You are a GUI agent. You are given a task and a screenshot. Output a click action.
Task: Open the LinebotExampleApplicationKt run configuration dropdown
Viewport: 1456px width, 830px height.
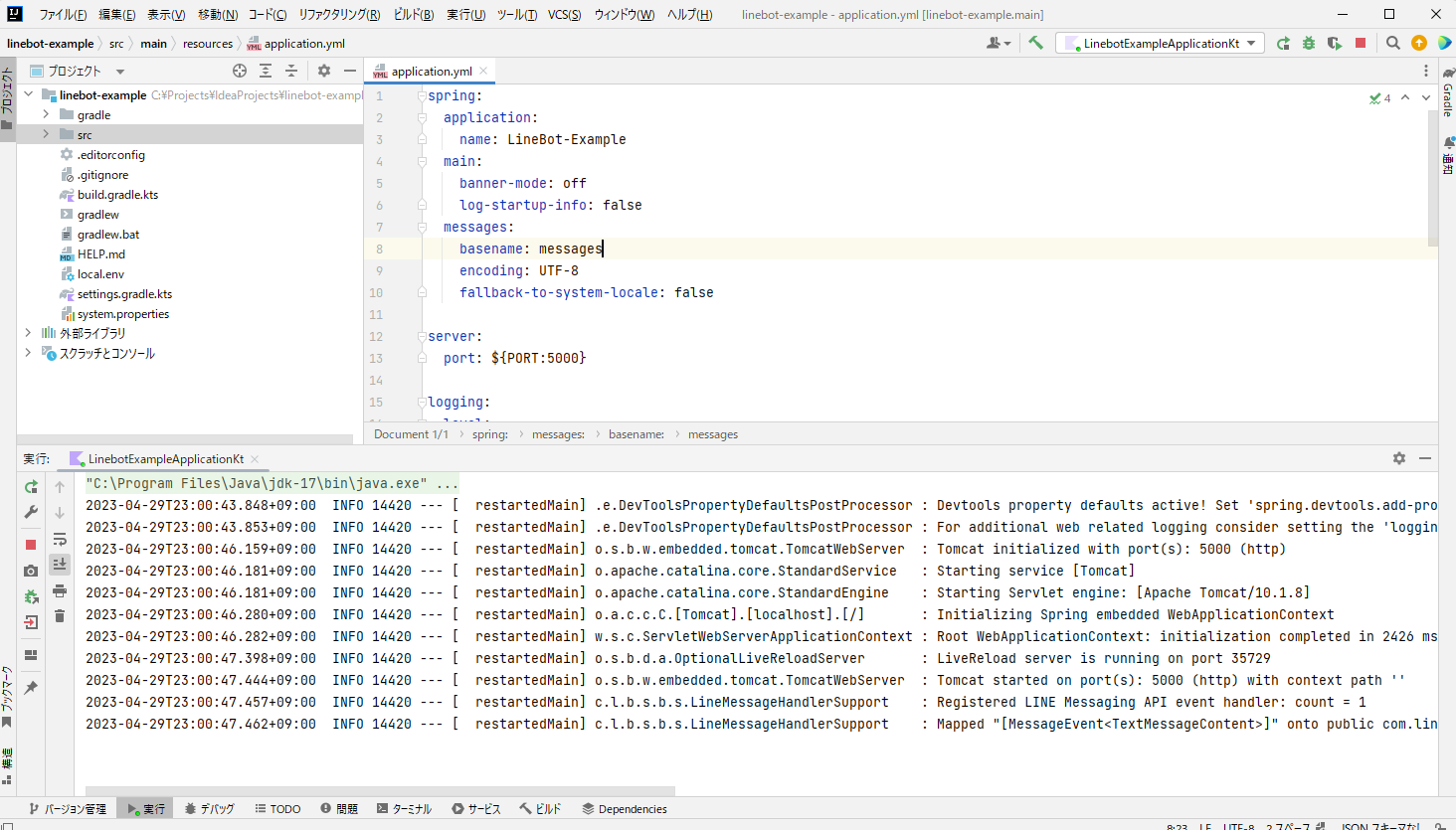tap(1160, 43)
